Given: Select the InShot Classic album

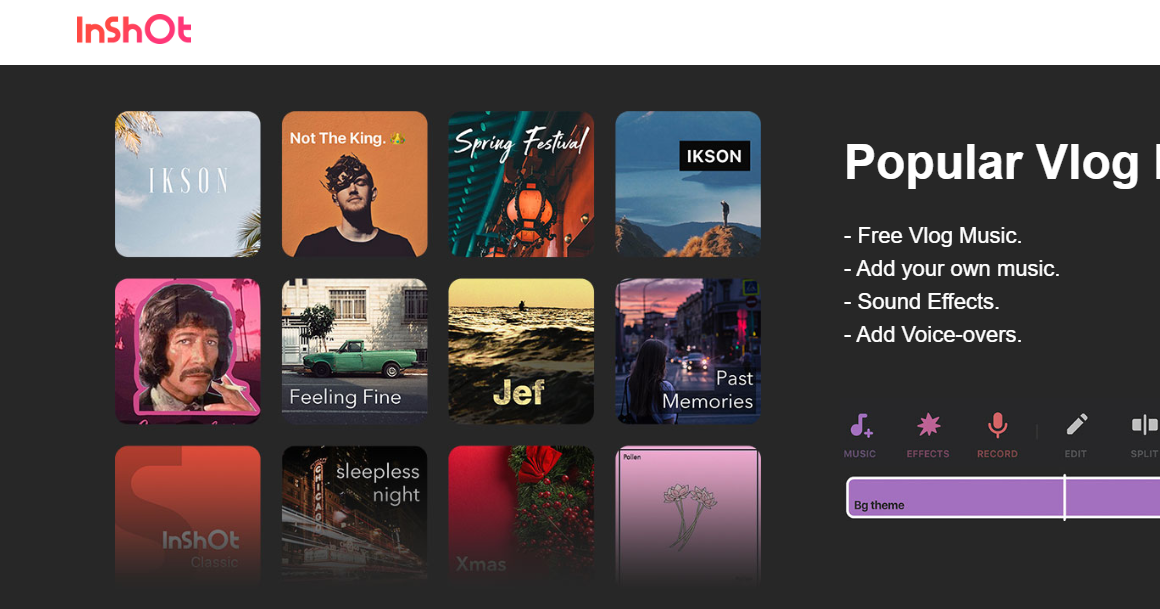Looking at the screenshot, I should pyautogui.click(x=188, y=514).
